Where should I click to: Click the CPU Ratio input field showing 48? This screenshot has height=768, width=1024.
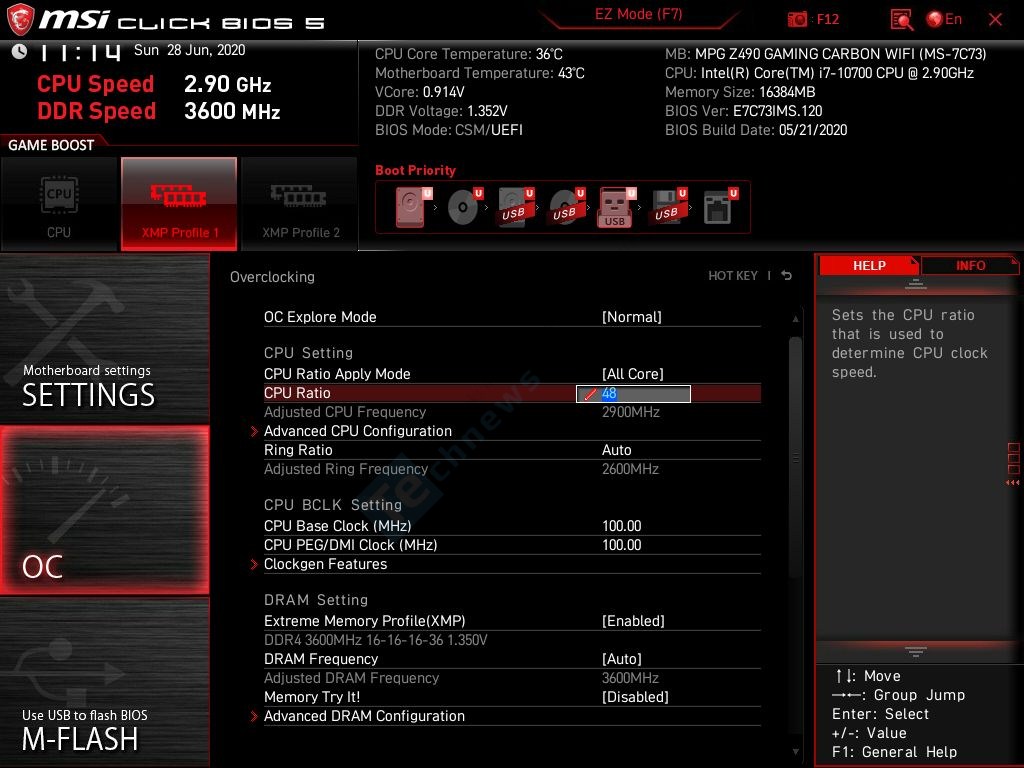(633, 393)
